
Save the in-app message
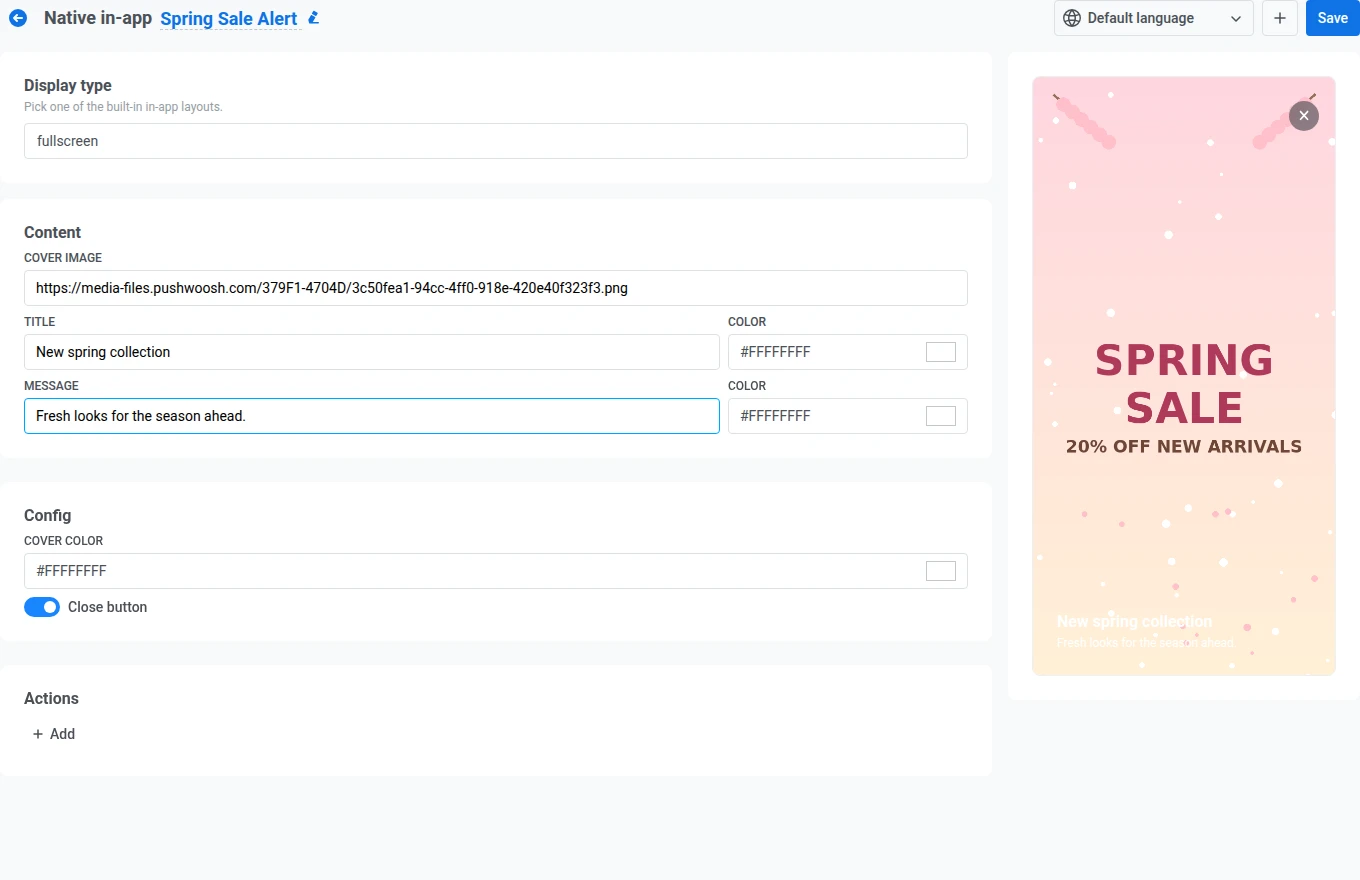tap(1332, 18)
